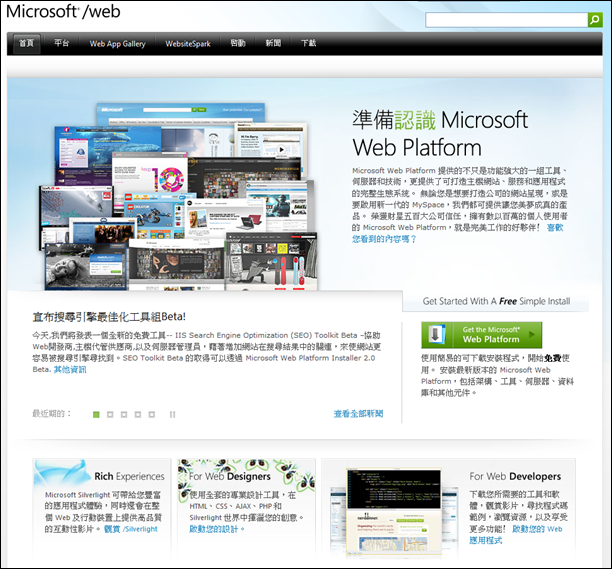Select the second news indicator square
The width and height of the screenshot is (612, 569).
[x=110, y=414]
